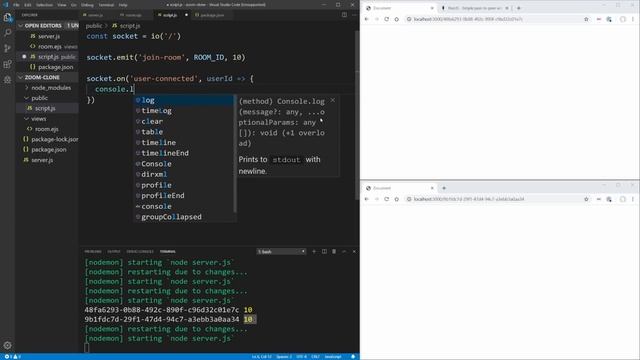Go back in bottom browser window
This screenshot has width=640, height=360.
pyautogui.click(x=366, y=199)
